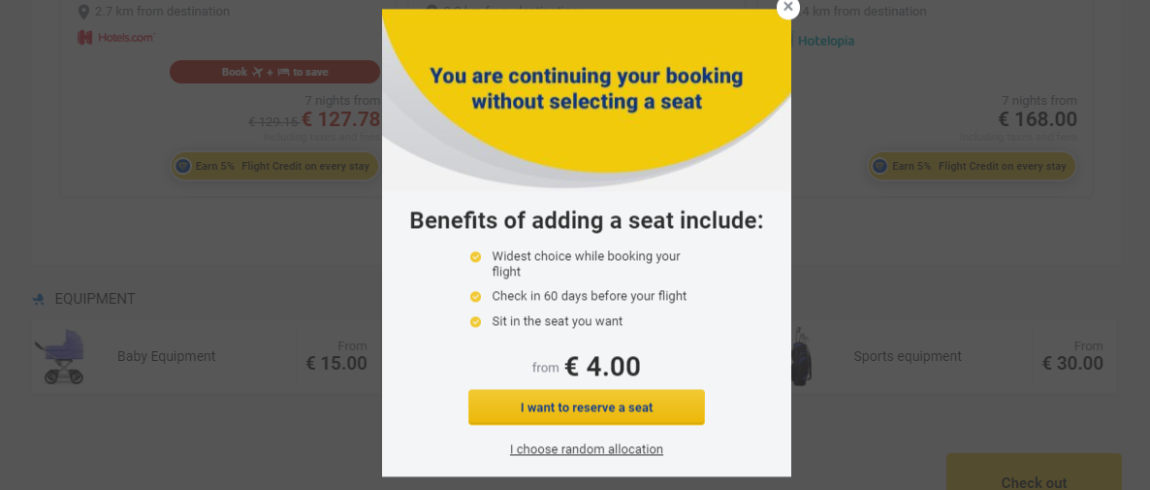Click the sports golf bag image
Viewport: 1150px width, 490px height.
(801, 356)
